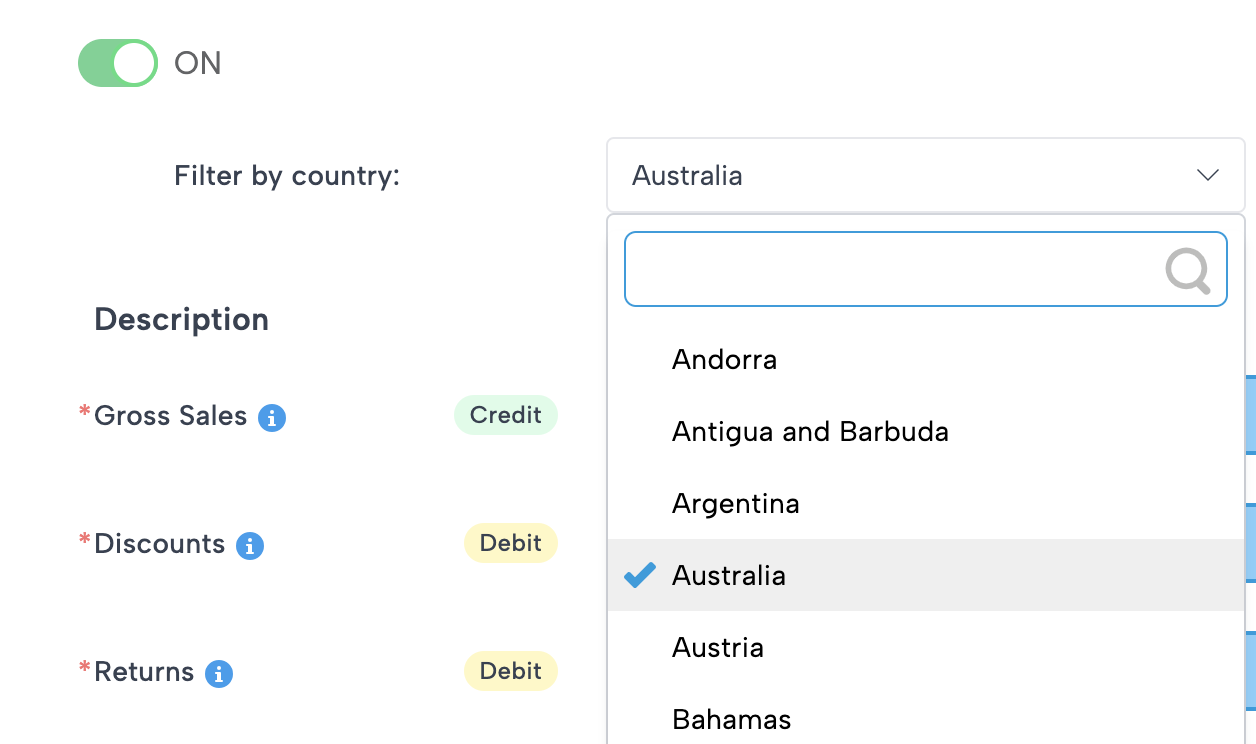Select the checked Australia option
Viewport: 1256px width, 744px height.
click(729, 576)
